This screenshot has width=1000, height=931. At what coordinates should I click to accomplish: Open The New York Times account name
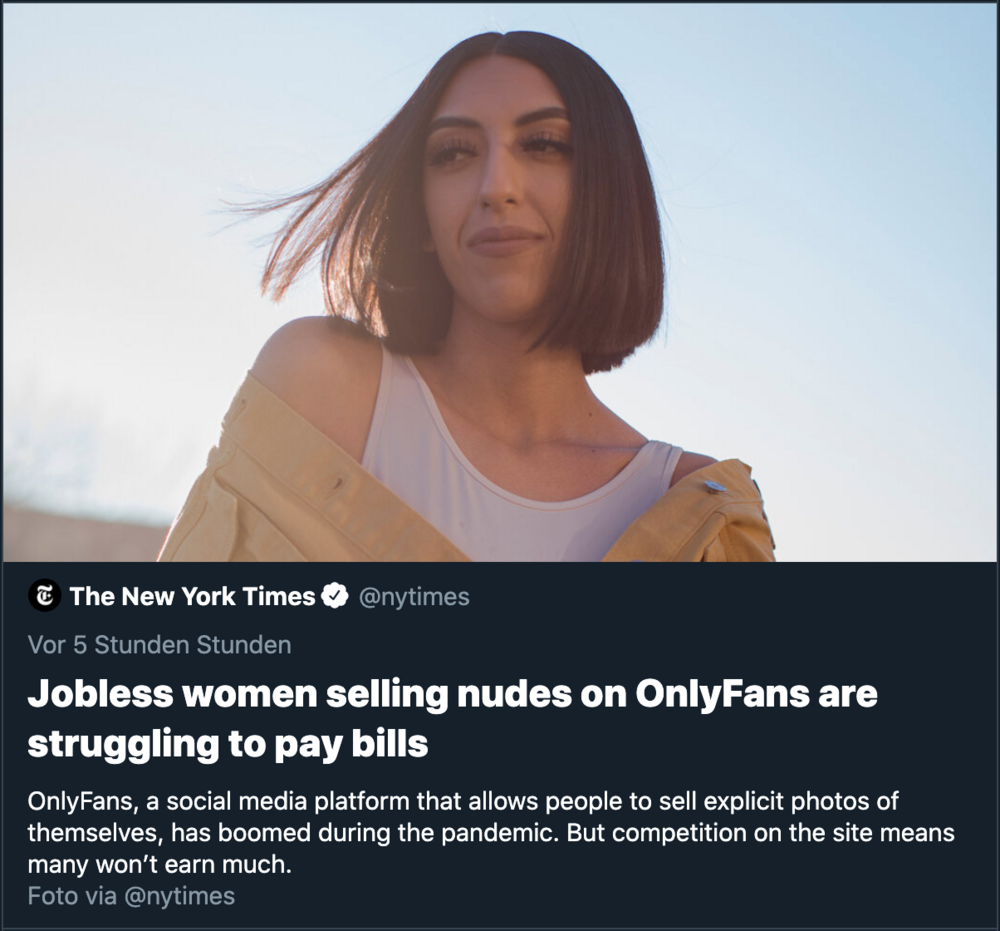point(192,597)
